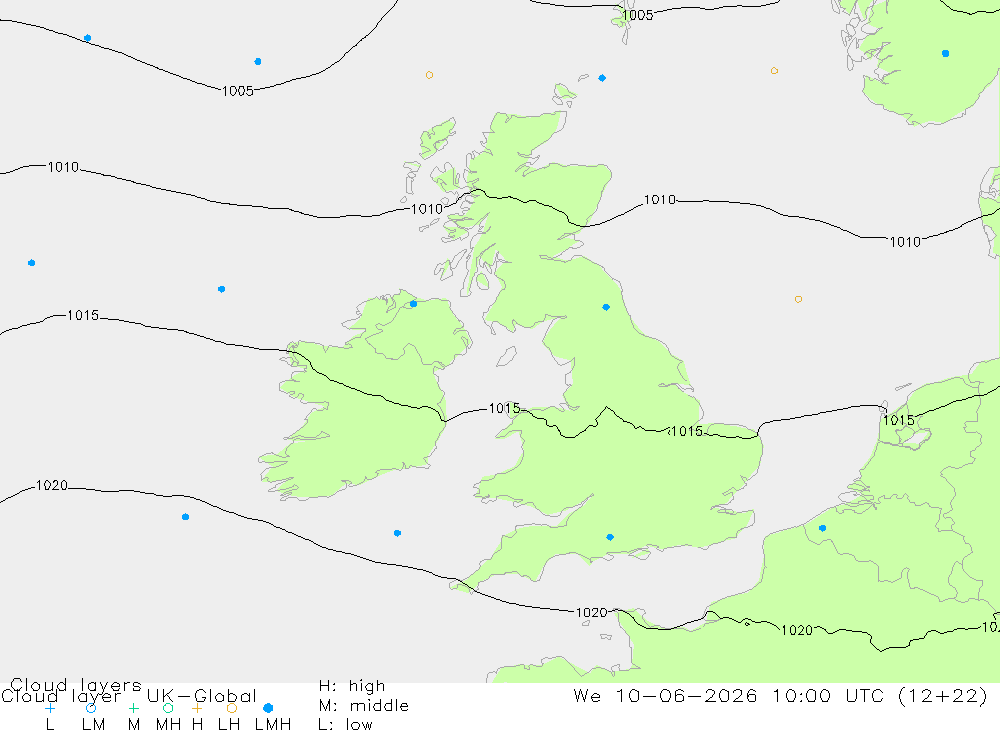Click the '10:00 UTC' time text
Screen dimensions: 1000x733
(x=828, y=695)
